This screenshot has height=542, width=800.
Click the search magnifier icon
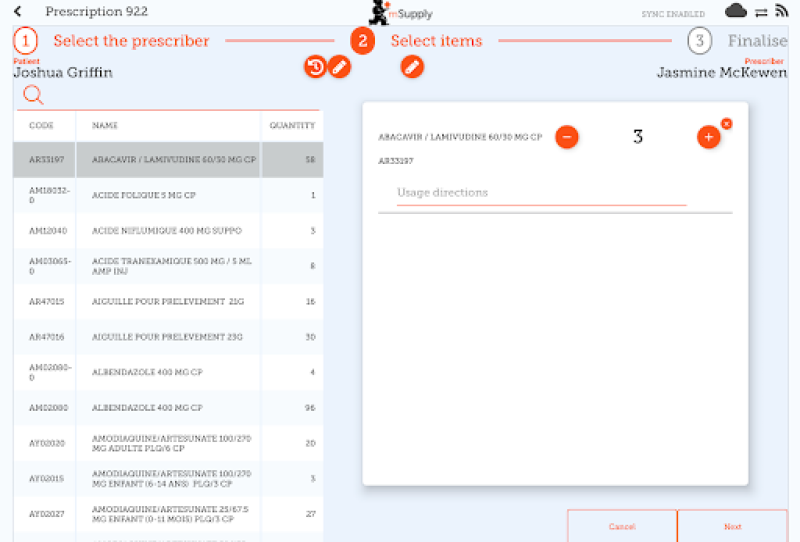click(x=33, y=95)
